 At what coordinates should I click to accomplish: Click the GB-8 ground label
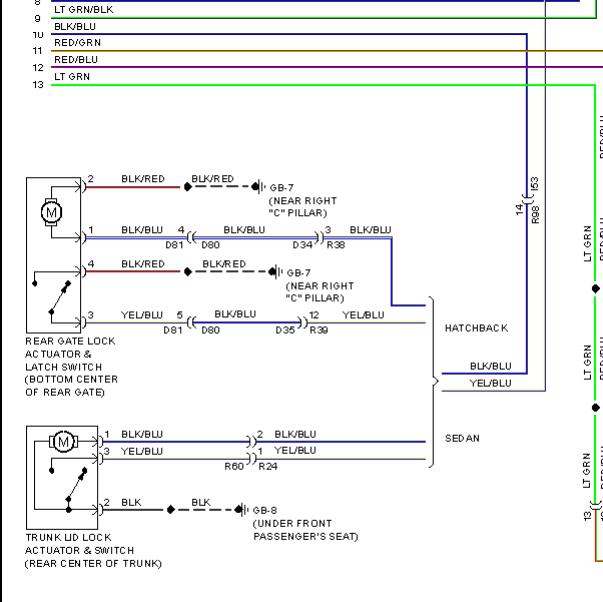265,510
